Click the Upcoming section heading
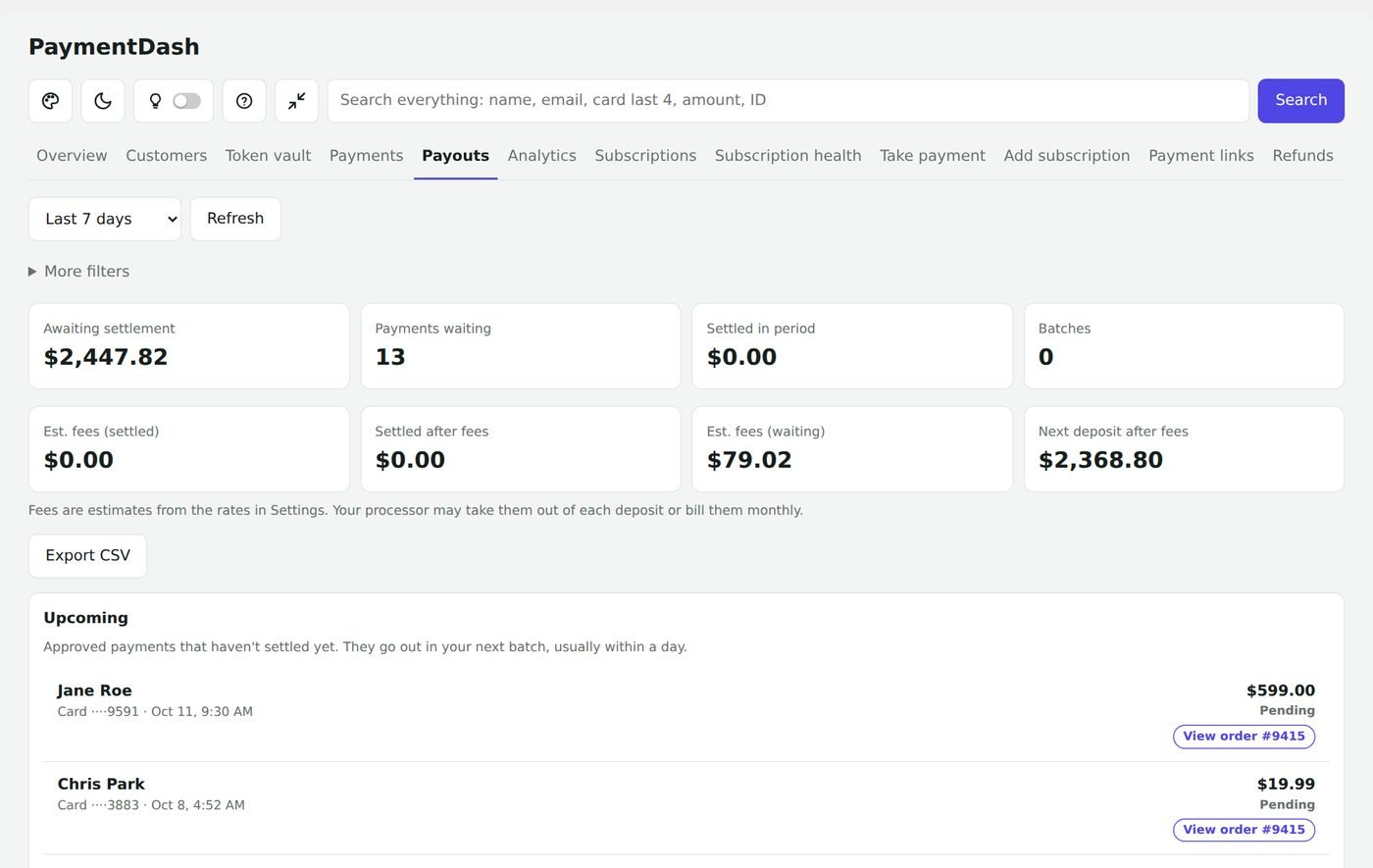The image size is (1373, 868). point(85,618)
